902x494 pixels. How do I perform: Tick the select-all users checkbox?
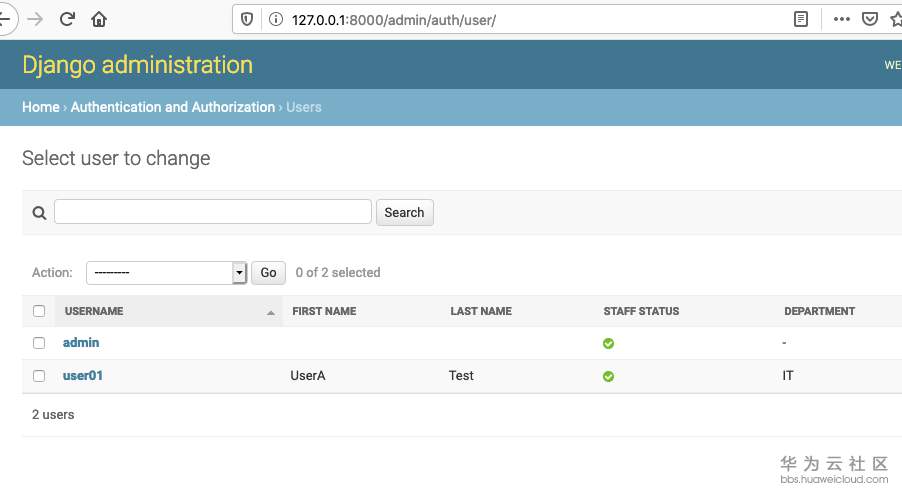point(39,311)
